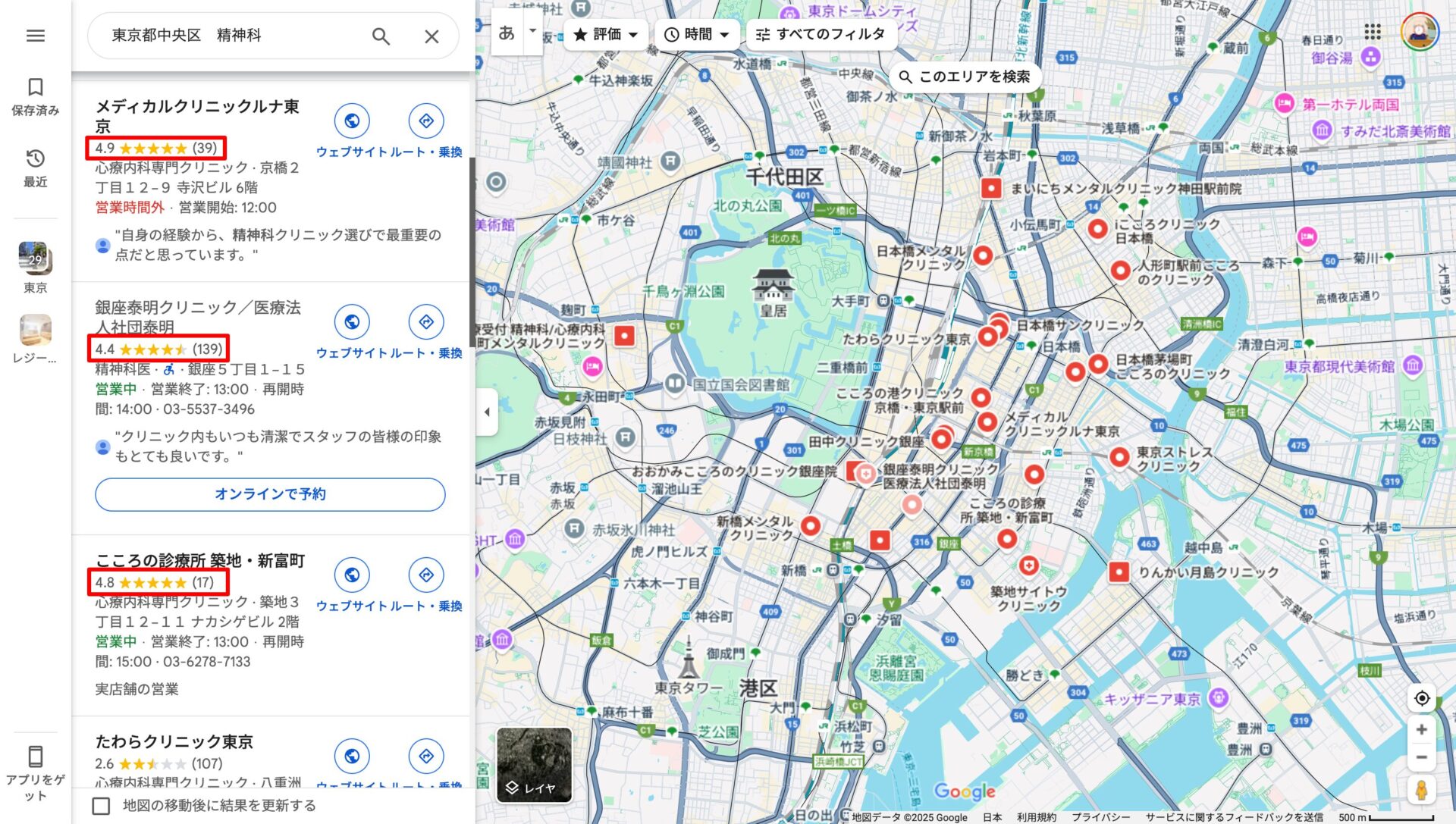Open the プライバシー privacy link
The width and height of the screenshot is (1456, 824).
pyautogui.click(x=1100, y=817)
